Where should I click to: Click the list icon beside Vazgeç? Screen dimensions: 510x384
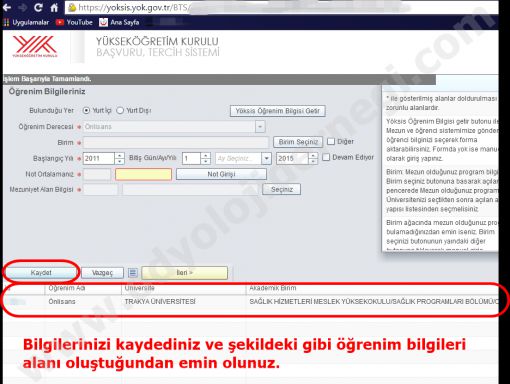133,273
